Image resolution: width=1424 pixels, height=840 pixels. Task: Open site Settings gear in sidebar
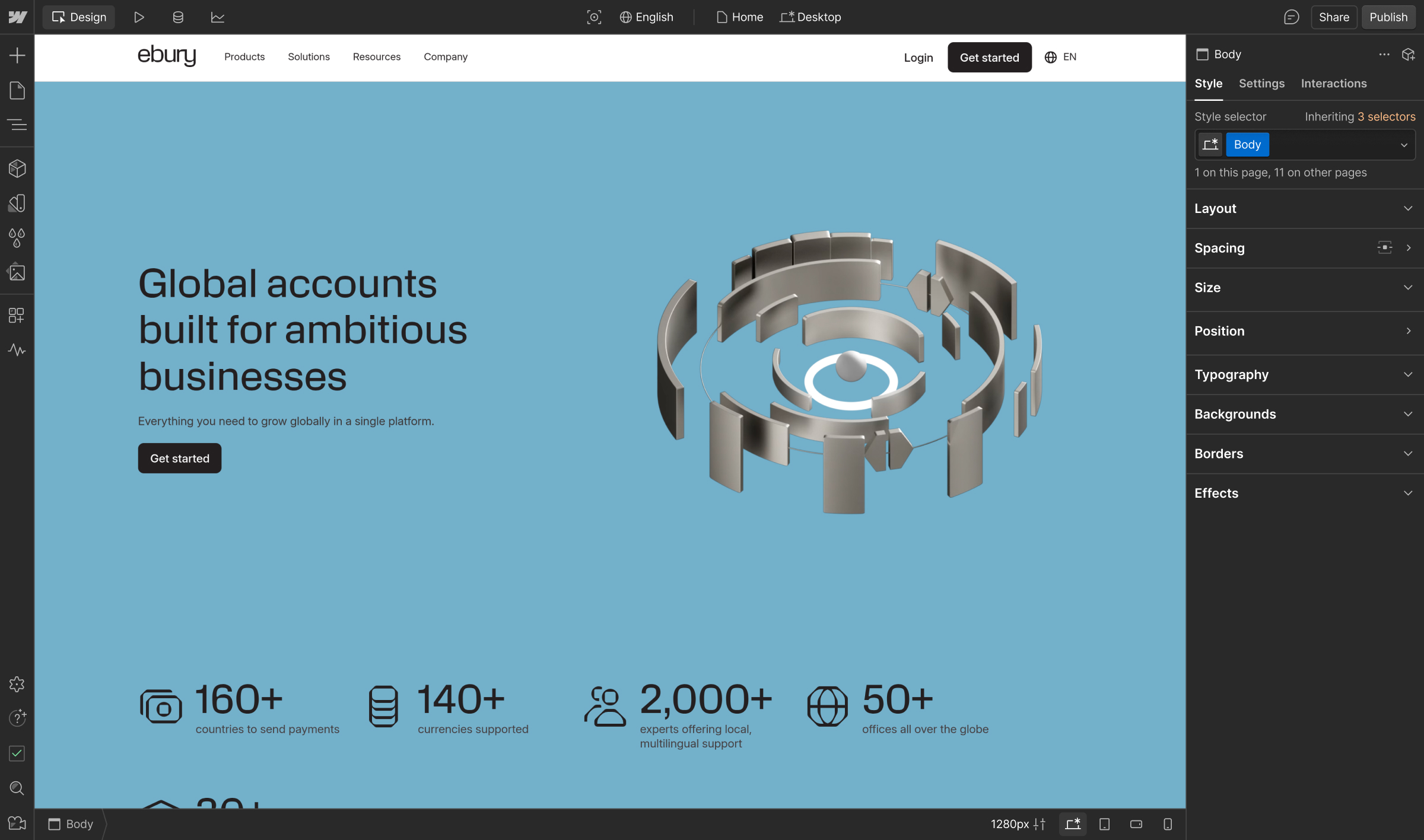[x=17, y=685]
